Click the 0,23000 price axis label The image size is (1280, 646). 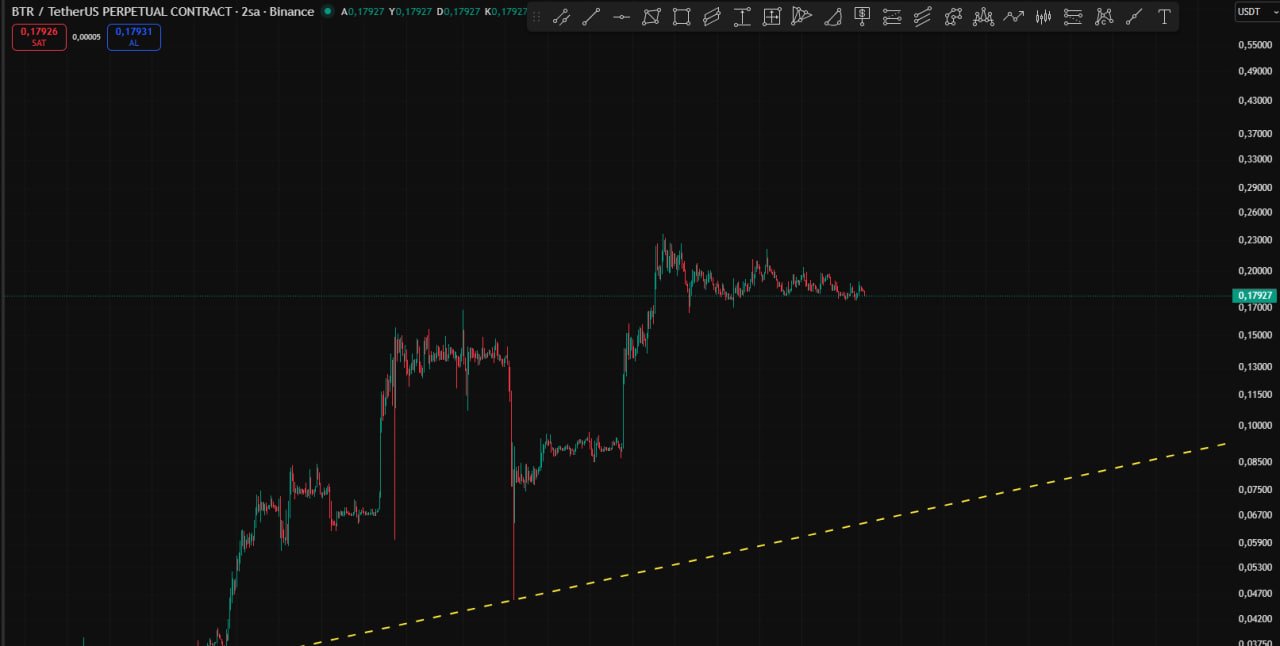[1255, 240]
